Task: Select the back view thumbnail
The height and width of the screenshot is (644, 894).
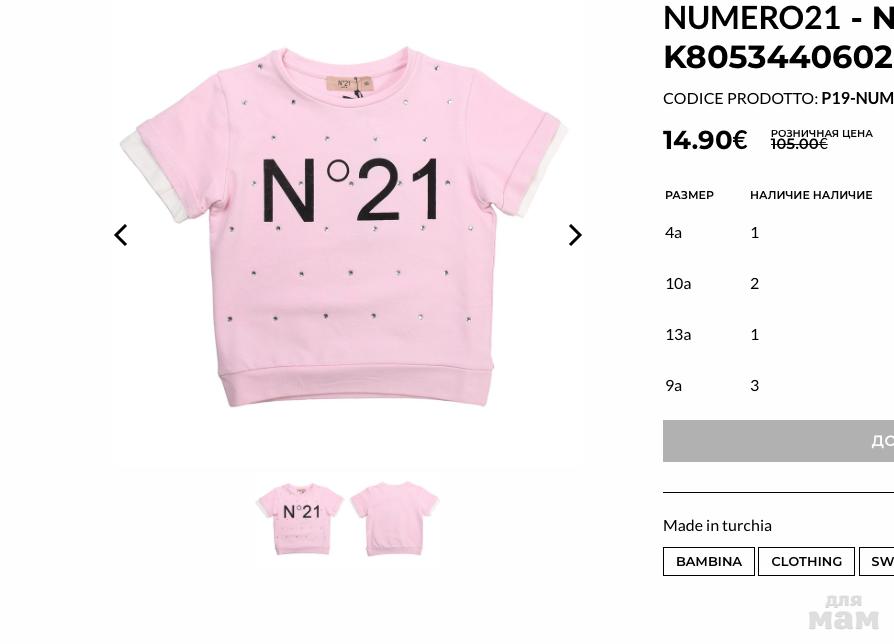Action: coord(394,518)
